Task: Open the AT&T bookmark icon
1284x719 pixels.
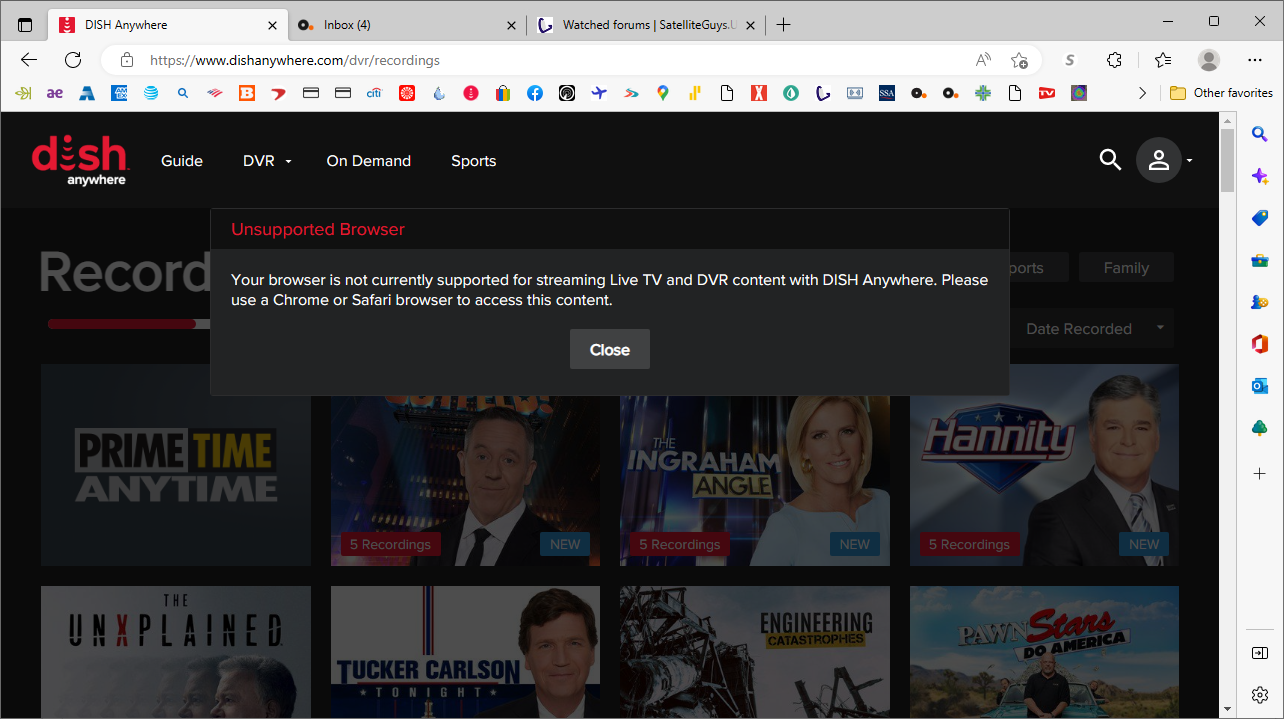Action: 151,93
